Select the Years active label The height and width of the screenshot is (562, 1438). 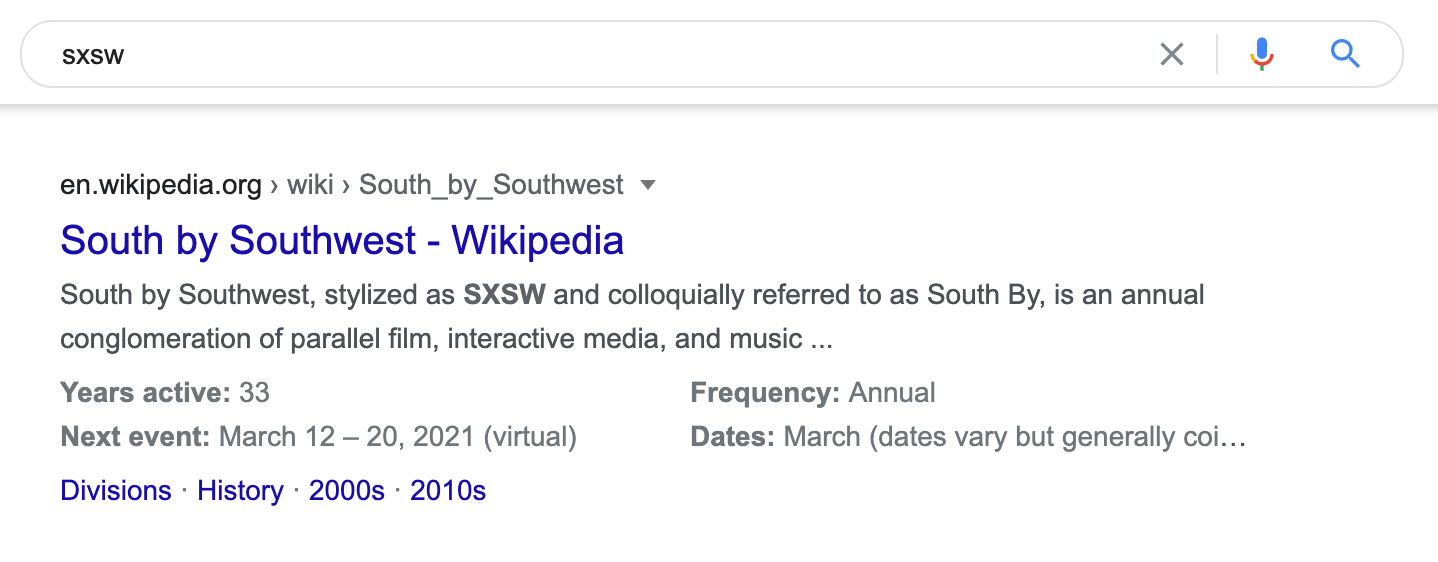[146, 392]
